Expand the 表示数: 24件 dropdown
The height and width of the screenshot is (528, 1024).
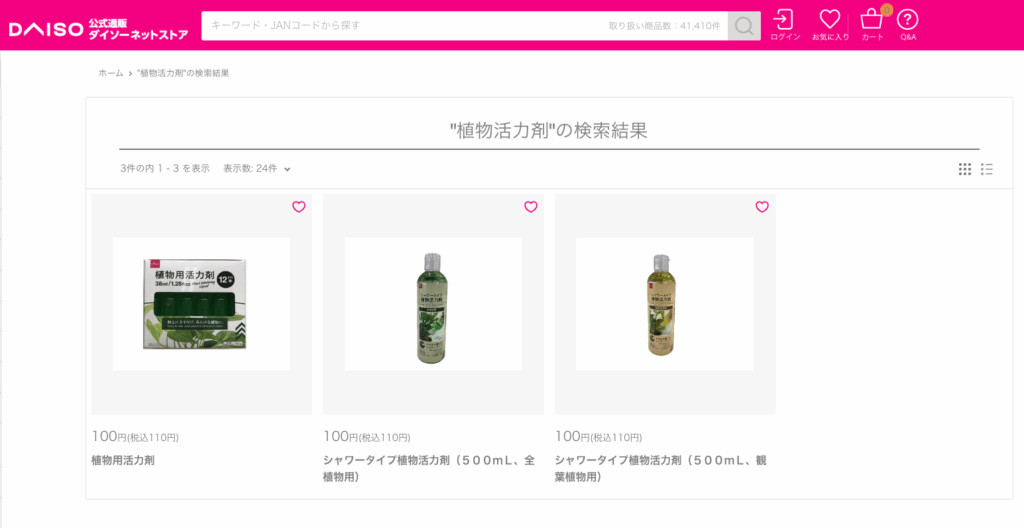click(x=257, y=169)
